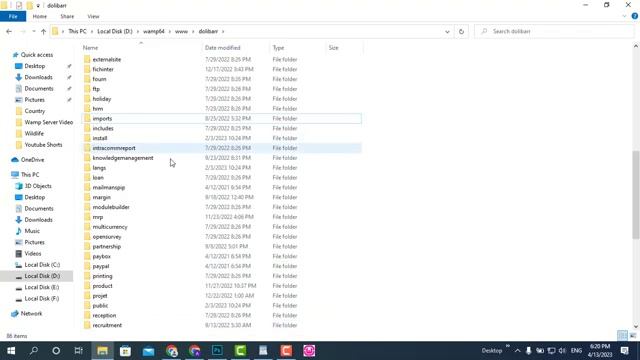Expand chevron after dolibarr in the address bar
Image resolution: width=640 pixels, height=360 pixels.
pos(223,31)
